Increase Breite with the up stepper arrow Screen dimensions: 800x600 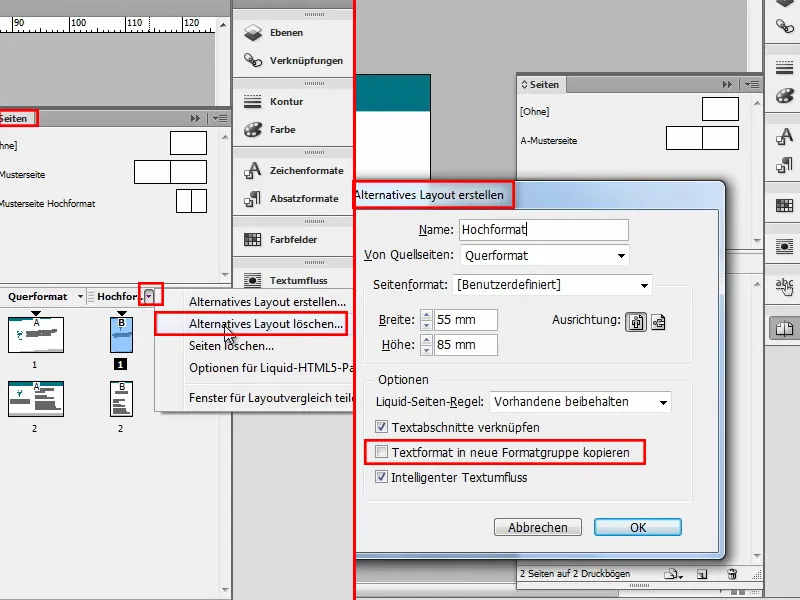pyautogui.click(x=427, y=315)
